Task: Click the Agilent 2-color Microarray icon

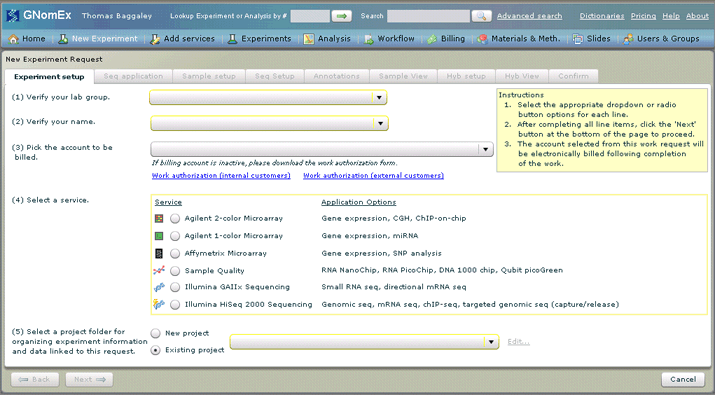Action: click(159, 218)
